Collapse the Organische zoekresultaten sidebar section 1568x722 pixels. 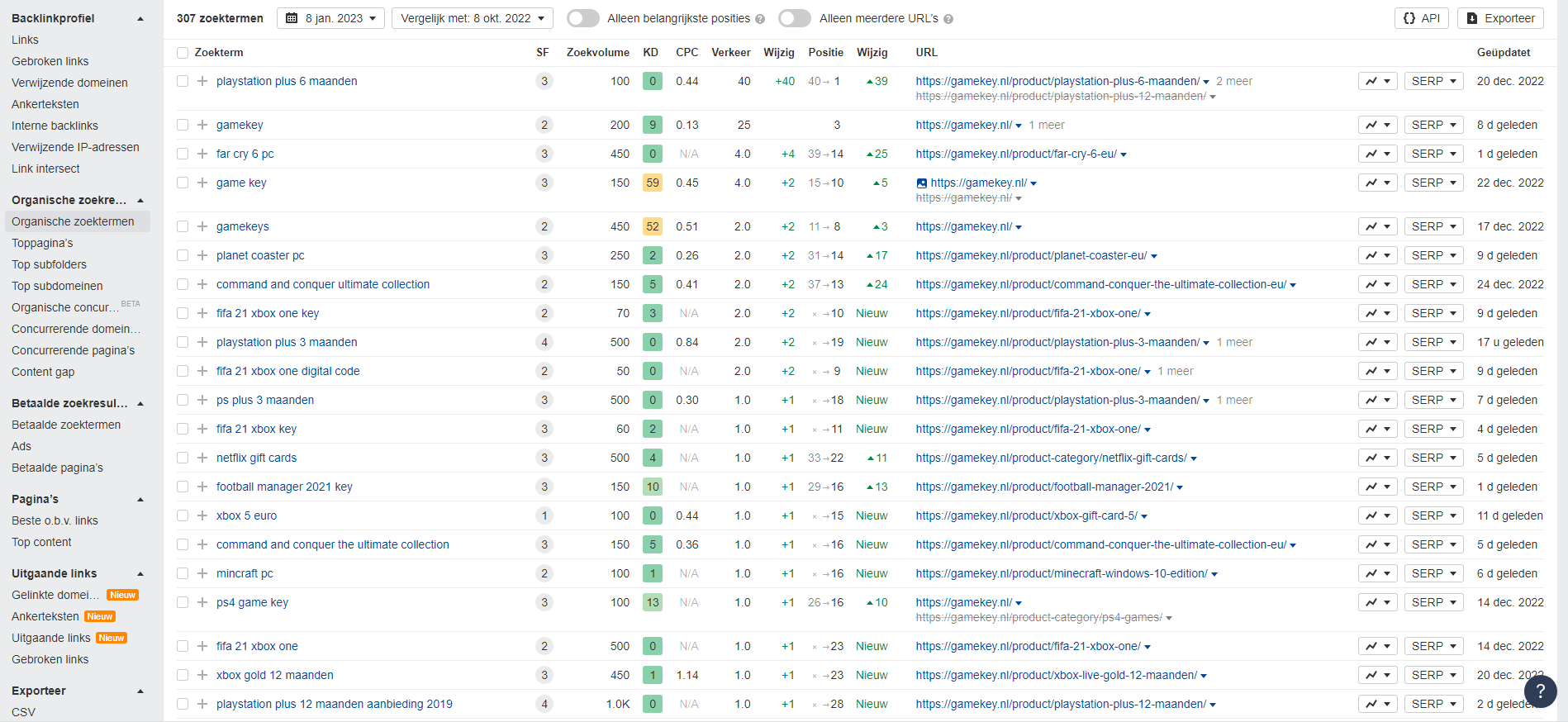click(x=140, y=200)
